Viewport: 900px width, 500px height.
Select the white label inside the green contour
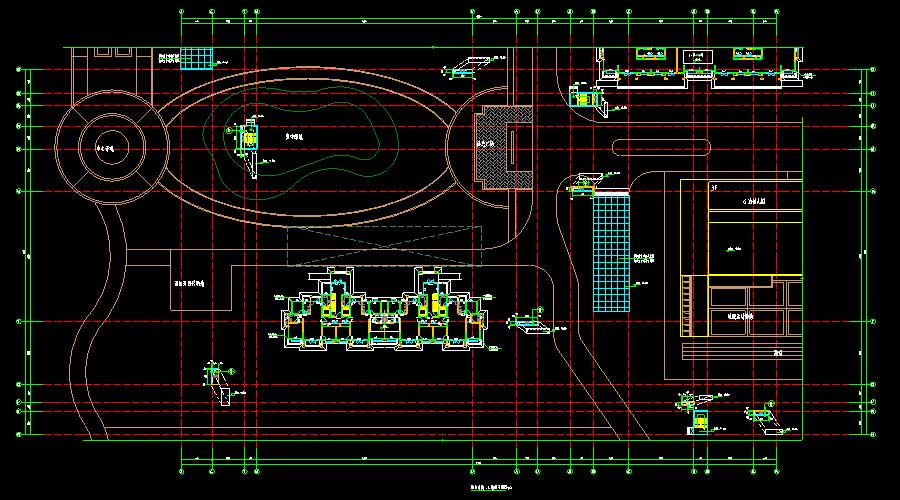point(294,137)
